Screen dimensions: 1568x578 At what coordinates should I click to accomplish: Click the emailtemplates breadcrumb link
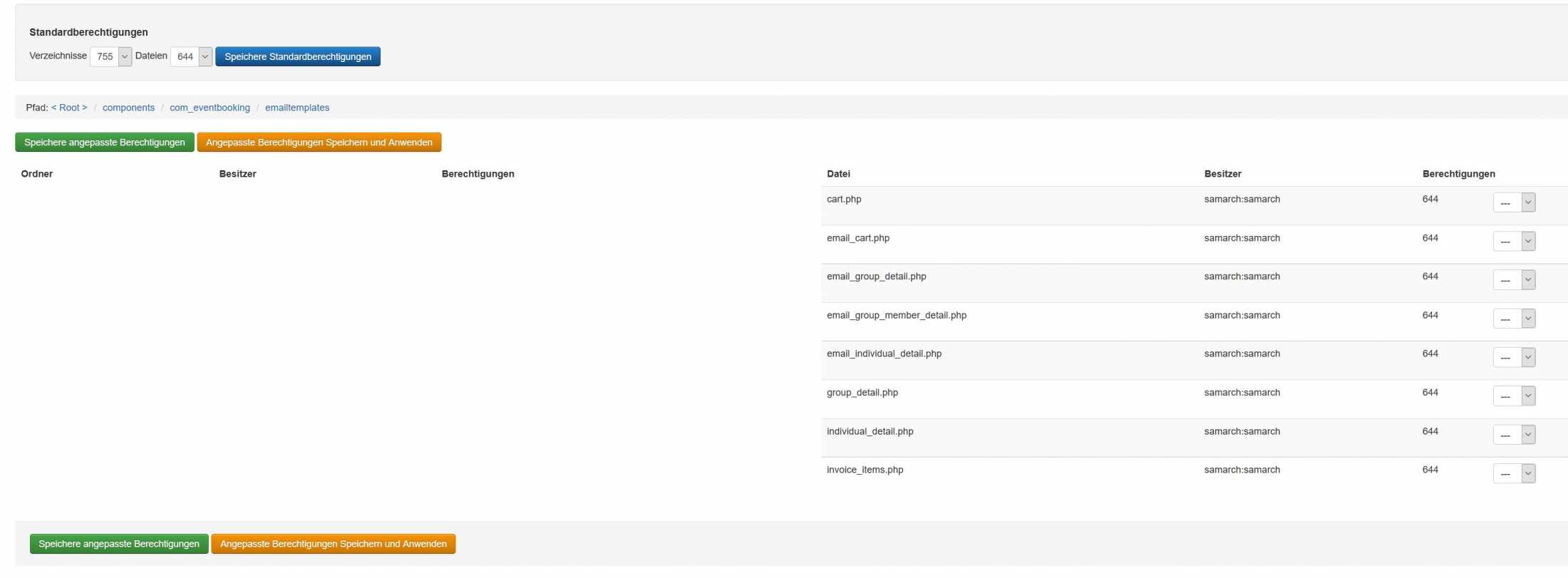(x=296, y=108)
